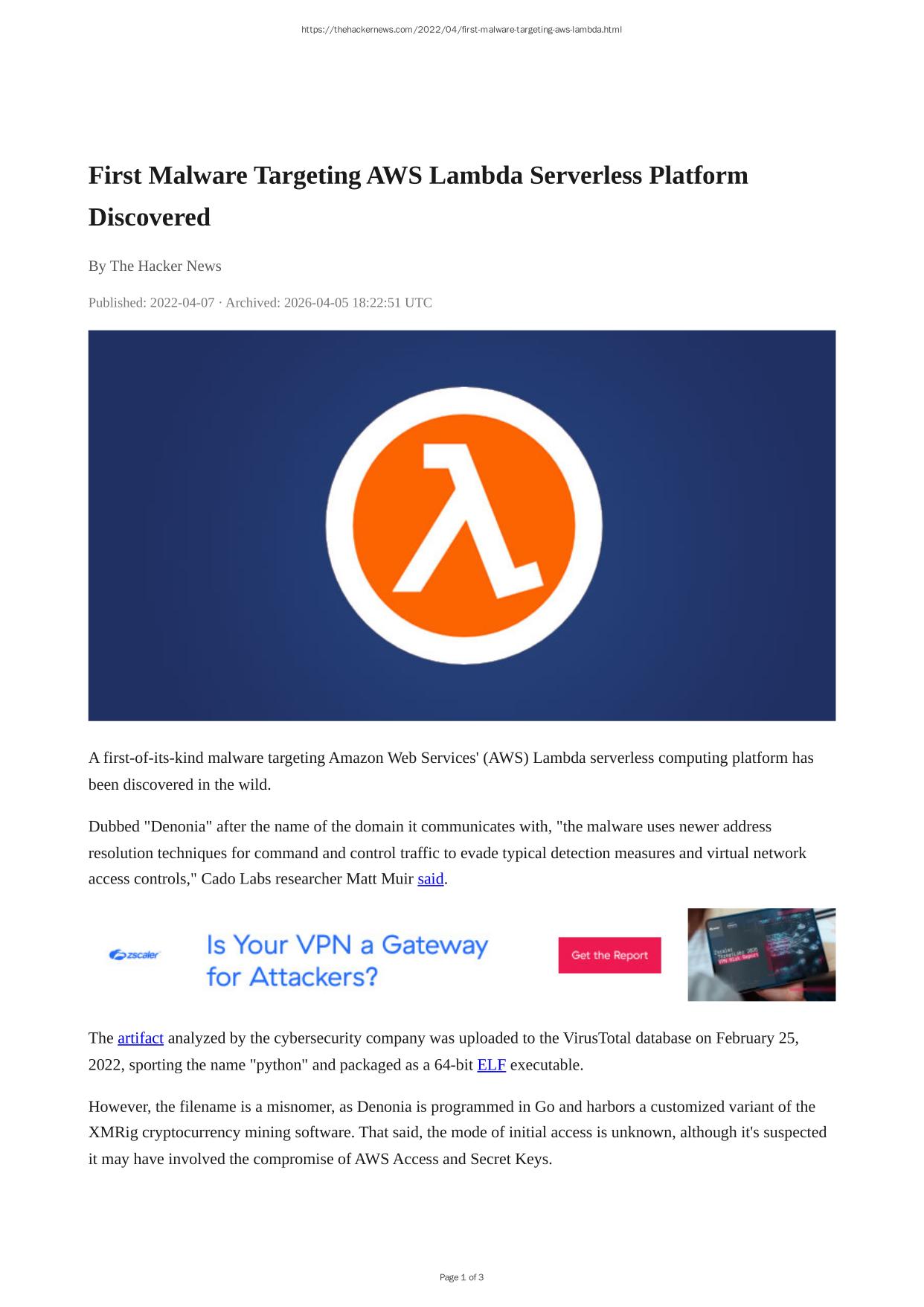Open the "ELF" hyperlink
The image size is (924, 1307).
pos(491,1065)
